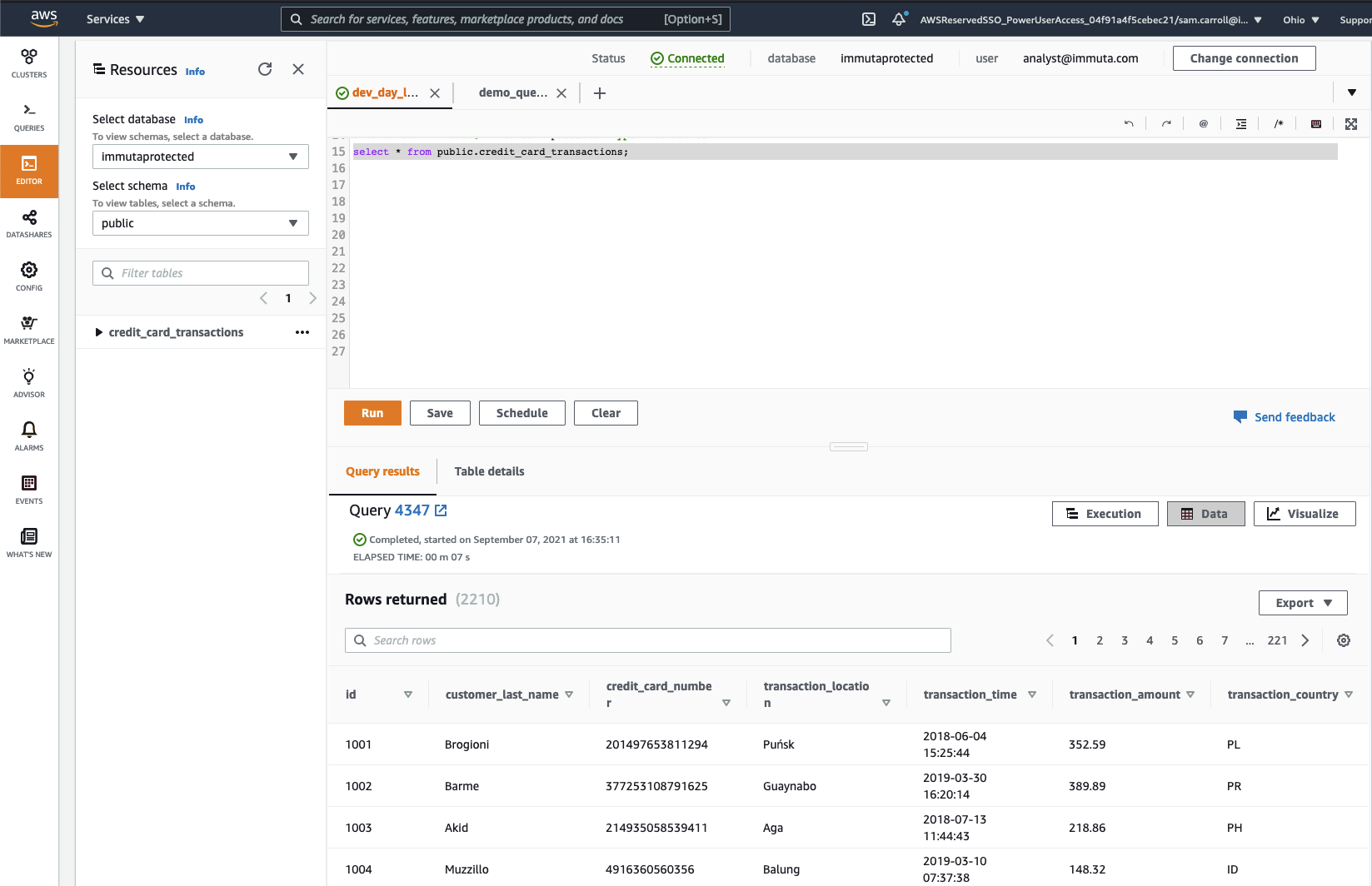Image resolution: width=1372 pixels, height=886 pixels.
Task: Switch to the demo_que... editor tab
Action: (x=512, y=92)
